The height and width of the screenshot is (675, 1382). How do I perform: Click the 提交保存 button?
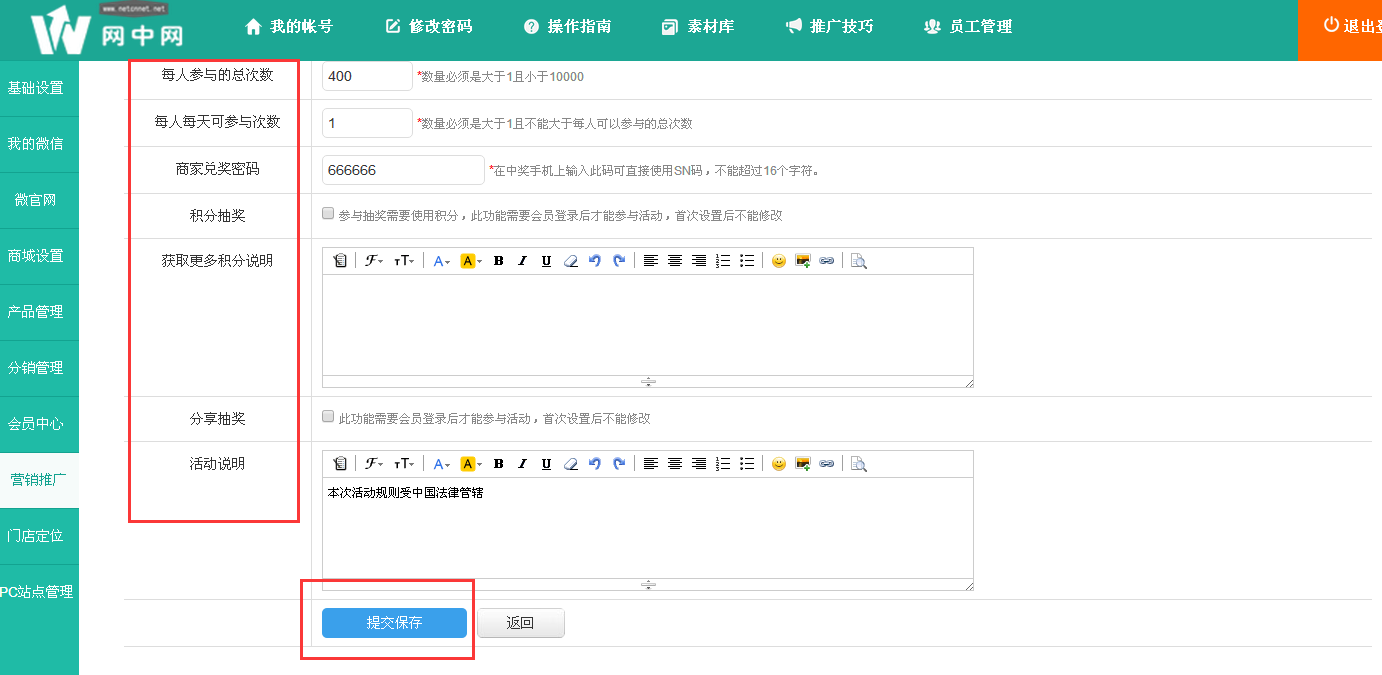(394, 623)
